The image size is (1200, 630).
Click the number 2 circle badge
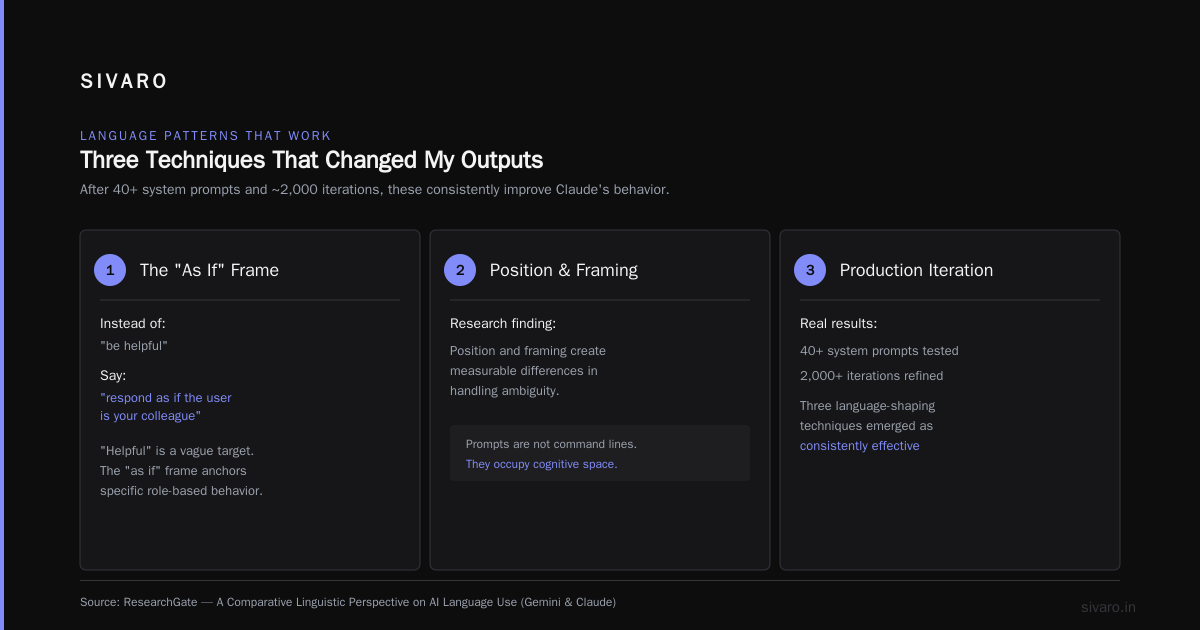tap(460, 270)
